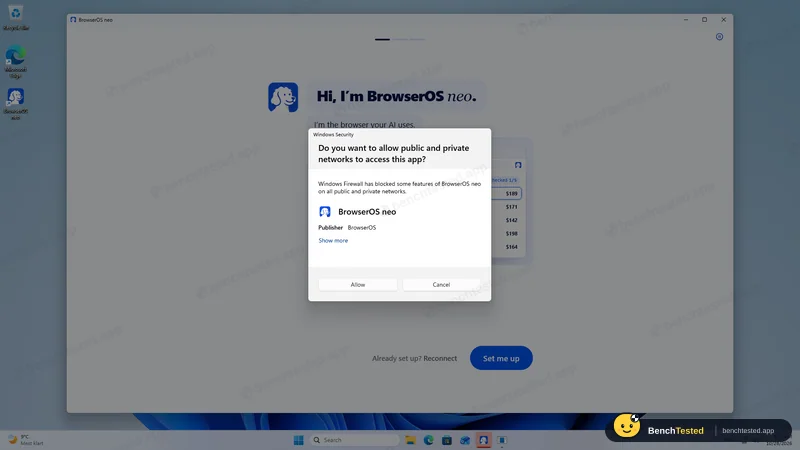Minimize the BrowserOS neo window

(686, 19)
